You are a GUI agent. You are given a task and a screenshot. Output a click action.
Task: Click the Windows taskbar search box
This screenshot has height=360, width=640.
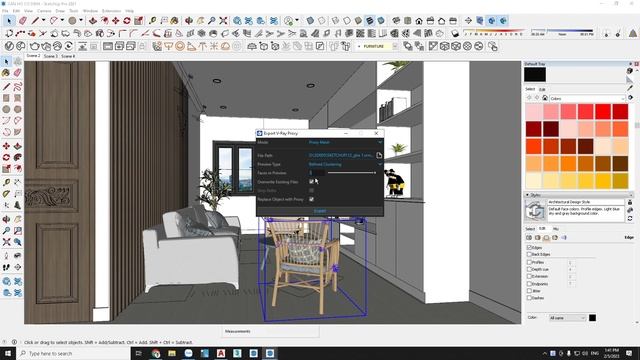[x=73, y=353]
